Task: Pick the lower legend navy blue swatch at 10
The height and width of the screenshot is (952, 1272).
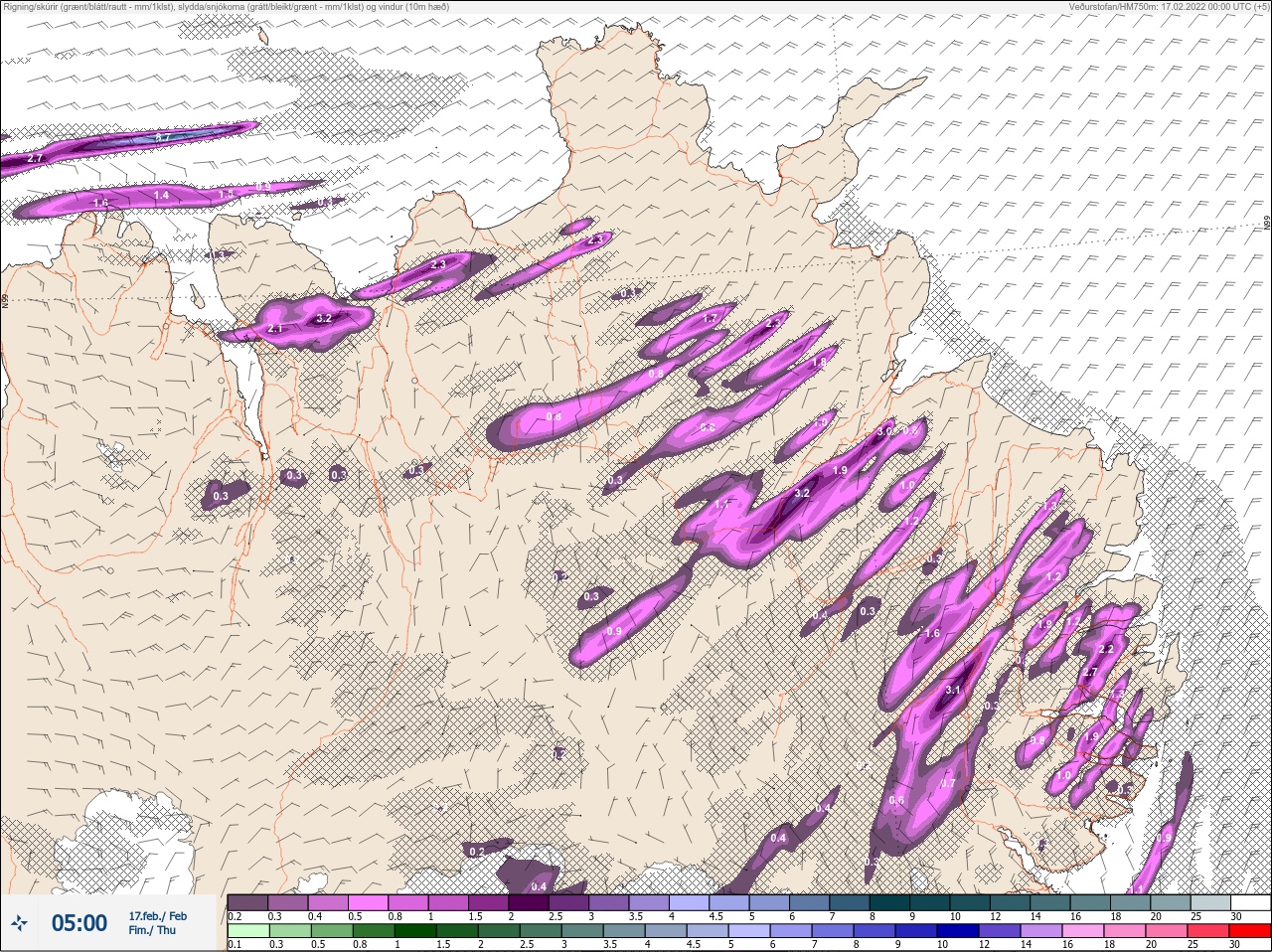Action: (x=958, y=932)
